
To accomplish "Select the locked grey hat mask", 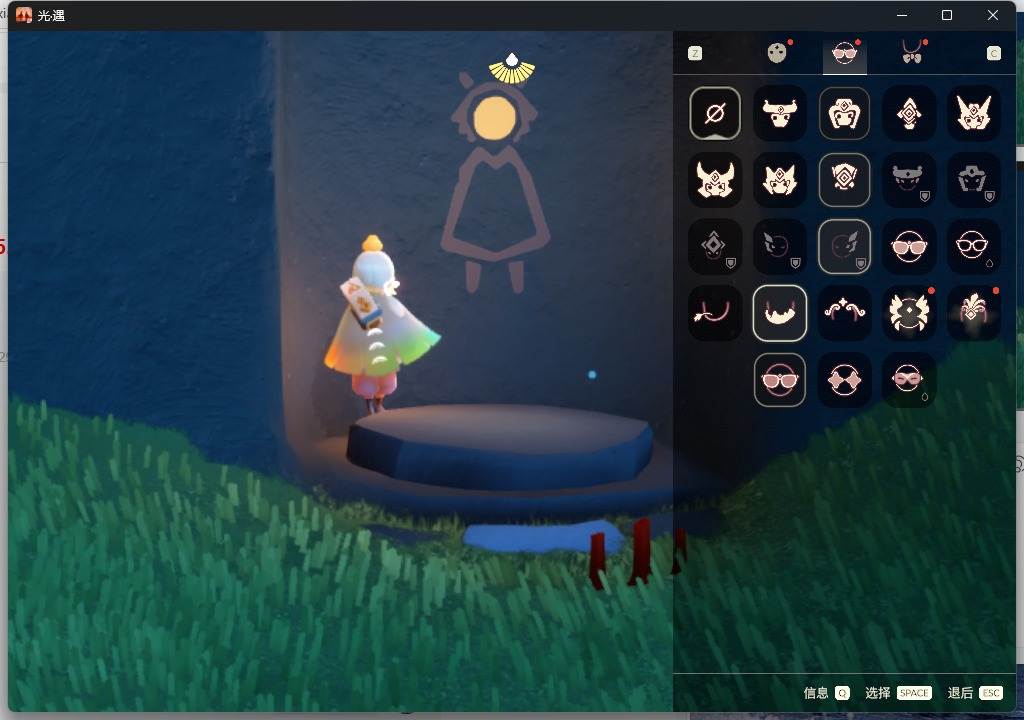I will point(973,180).
